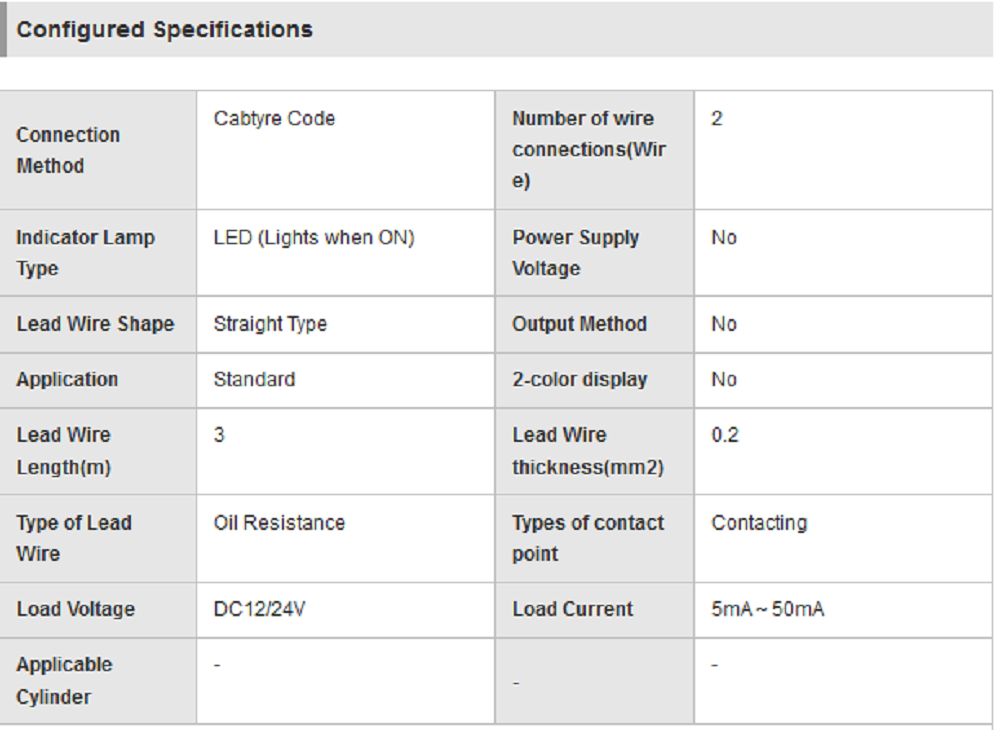Viewport: 1000px width, 730px height.
Task: Click the Configured Specifications section header
Action: [x=165, y=30]
